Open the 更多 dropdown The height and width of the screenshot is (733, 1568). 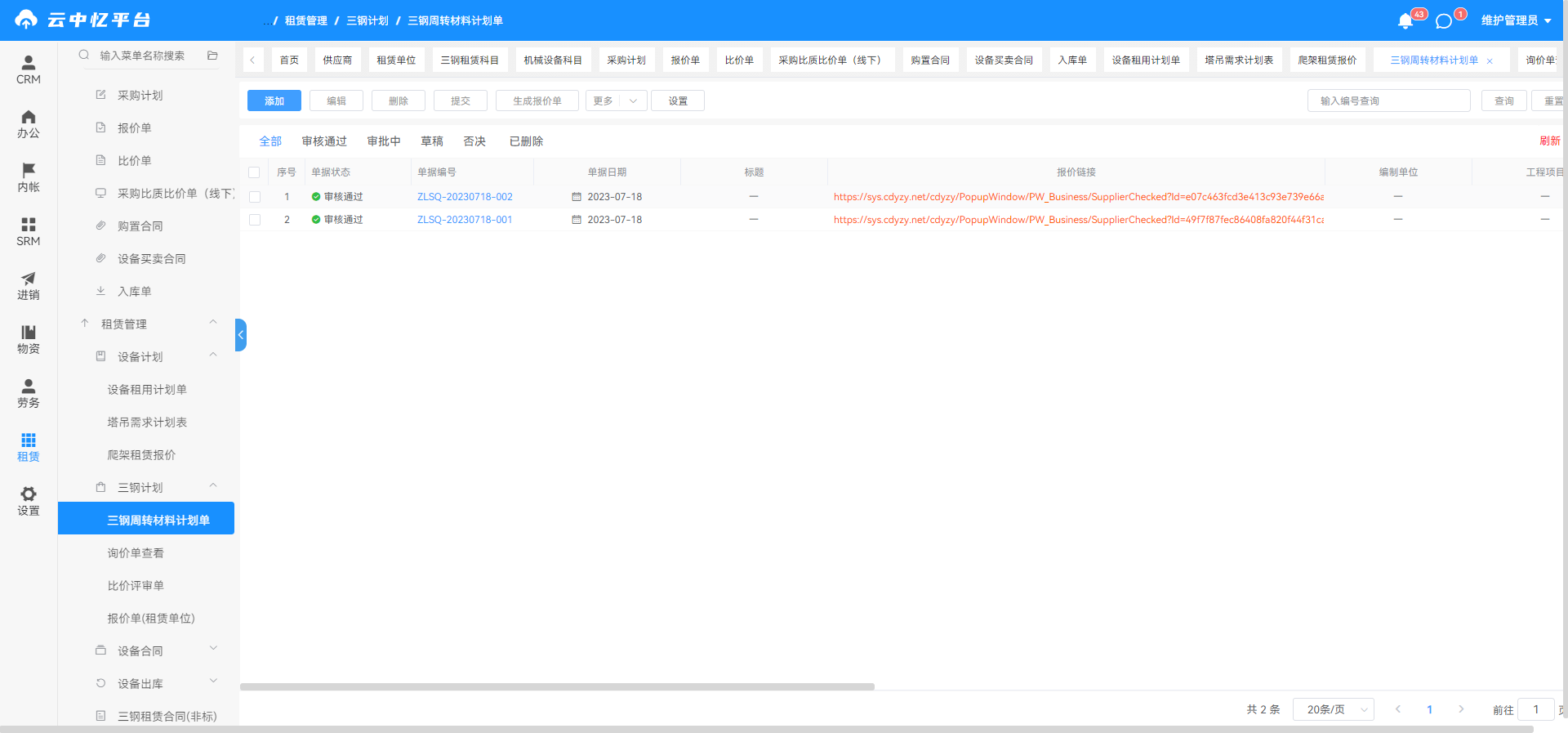(x=616, y=101)
